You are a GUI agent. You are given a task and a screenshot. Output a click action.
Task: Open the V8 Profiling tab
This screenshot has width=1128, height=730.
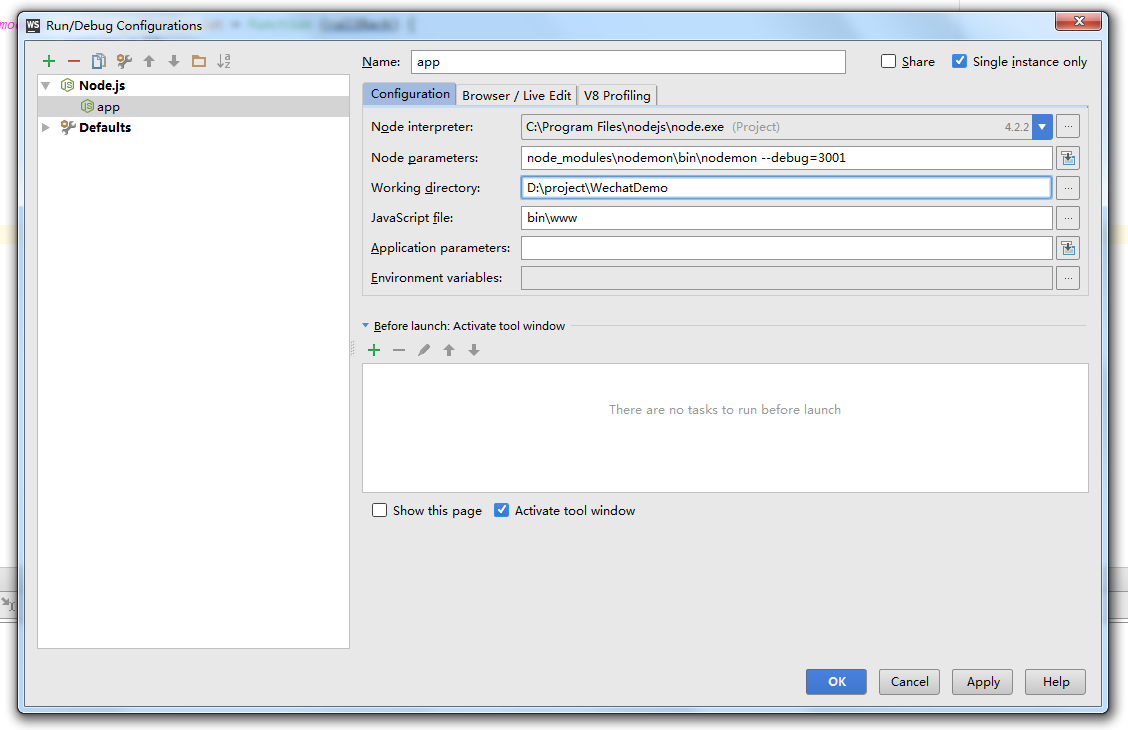point(617,96)
